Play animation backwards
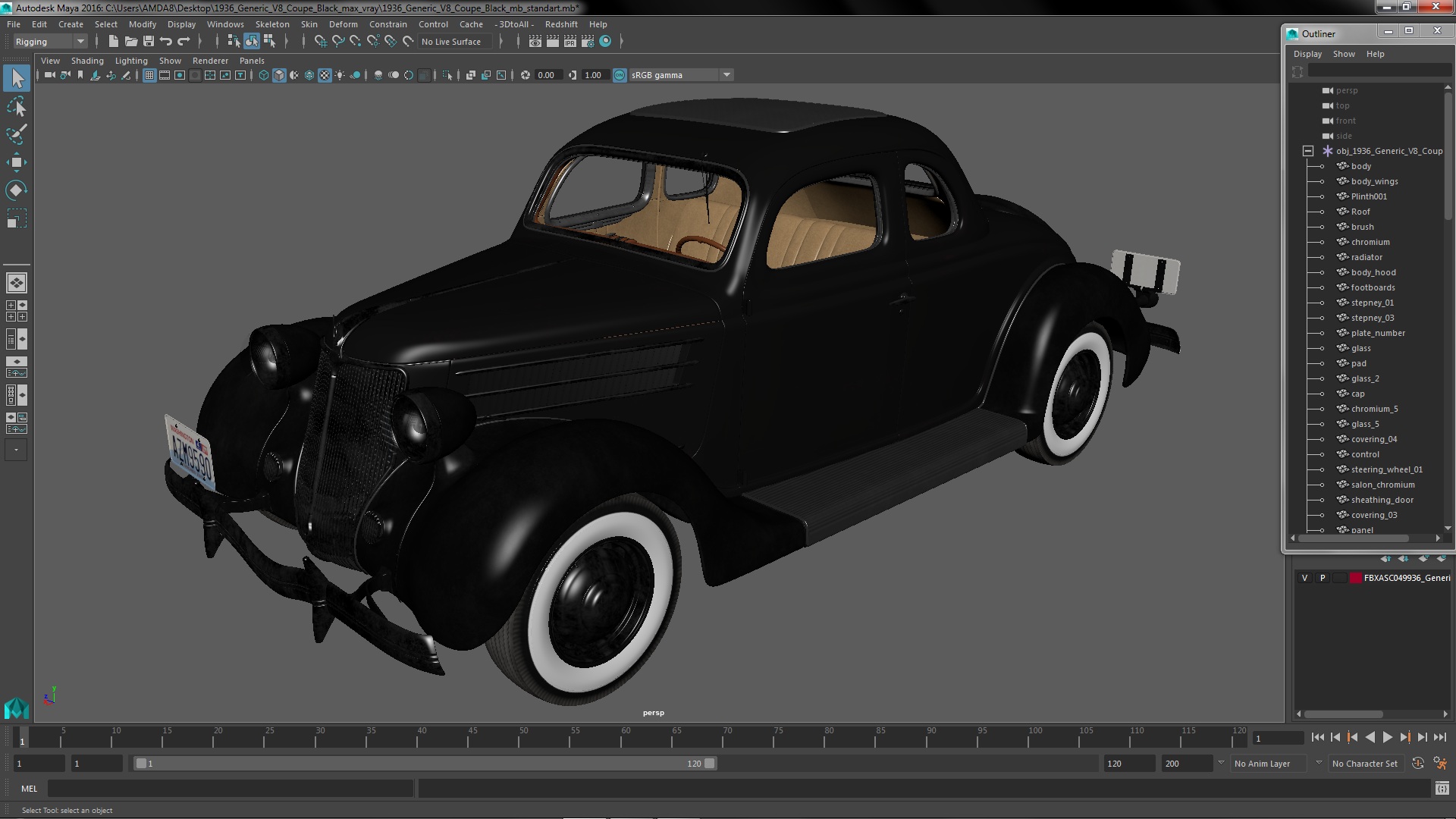The height and width of the screenshot is (819, 1456). tap(1370, 737)
